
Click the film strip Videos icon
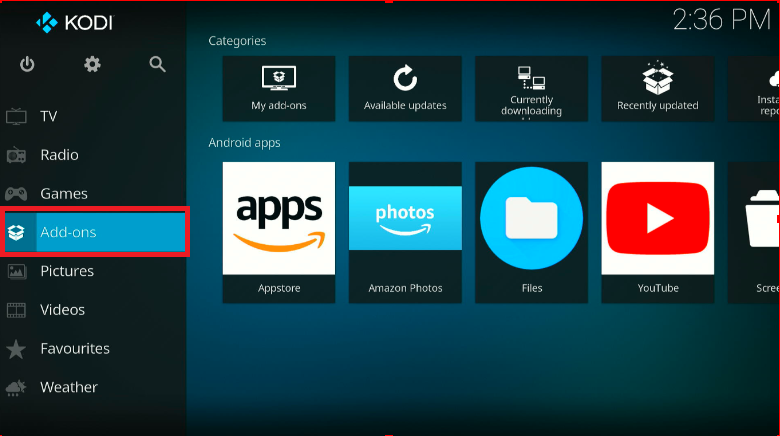click(16, 310)
